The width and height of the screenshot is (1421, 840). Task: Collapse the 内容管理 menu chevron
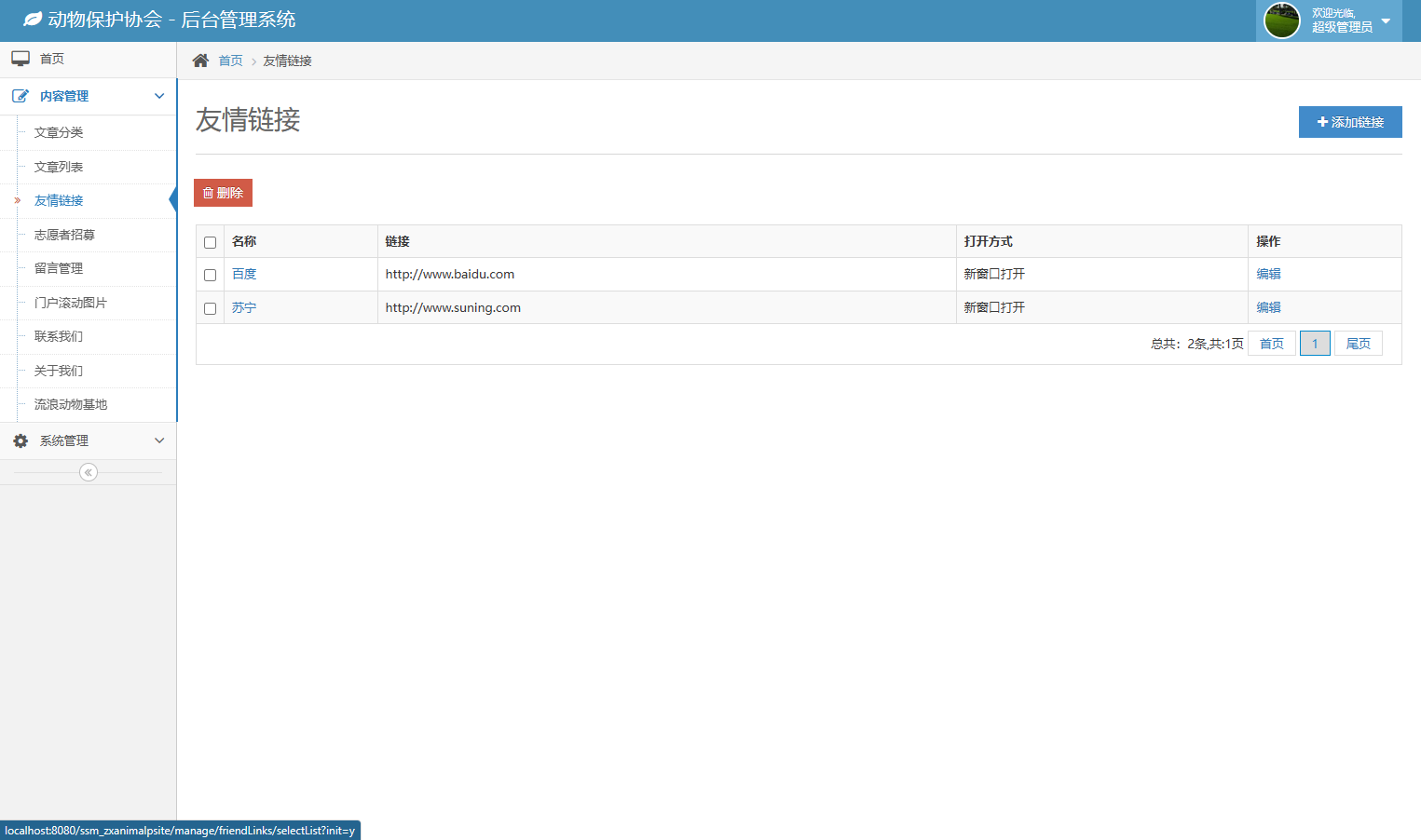(159, 96)
